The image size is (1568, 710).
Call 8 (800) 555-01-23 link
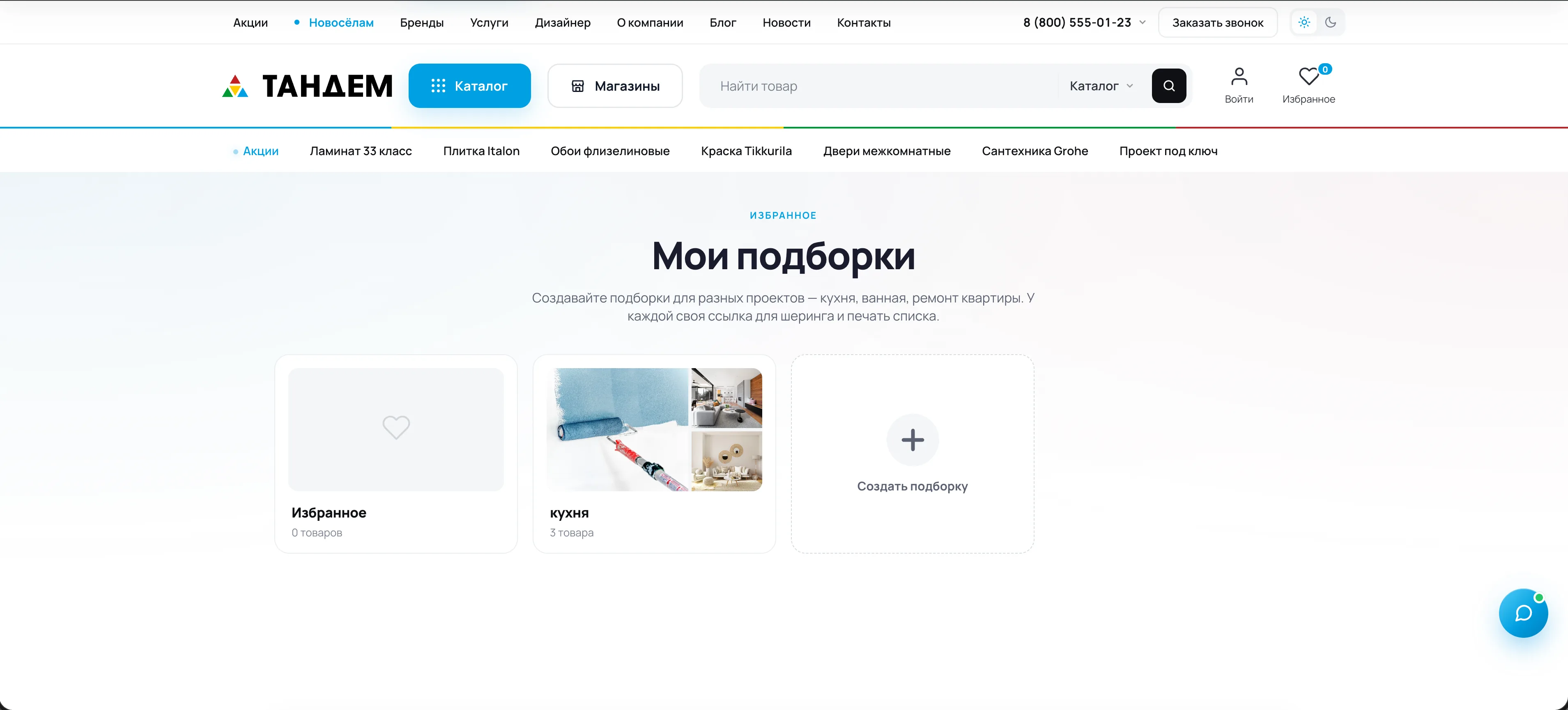pyautogui.click(x=1077, y=23)
